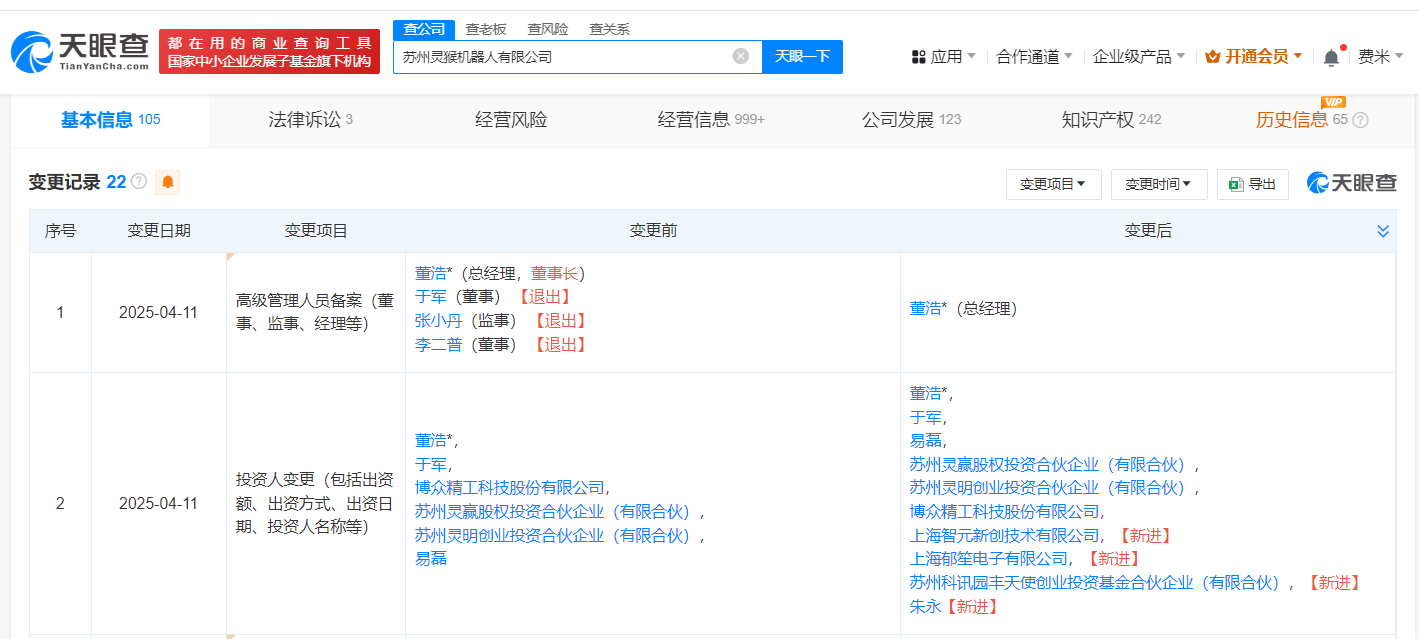Click the 变更日期 column header
1419x639 pixels.
click(159, 231)
